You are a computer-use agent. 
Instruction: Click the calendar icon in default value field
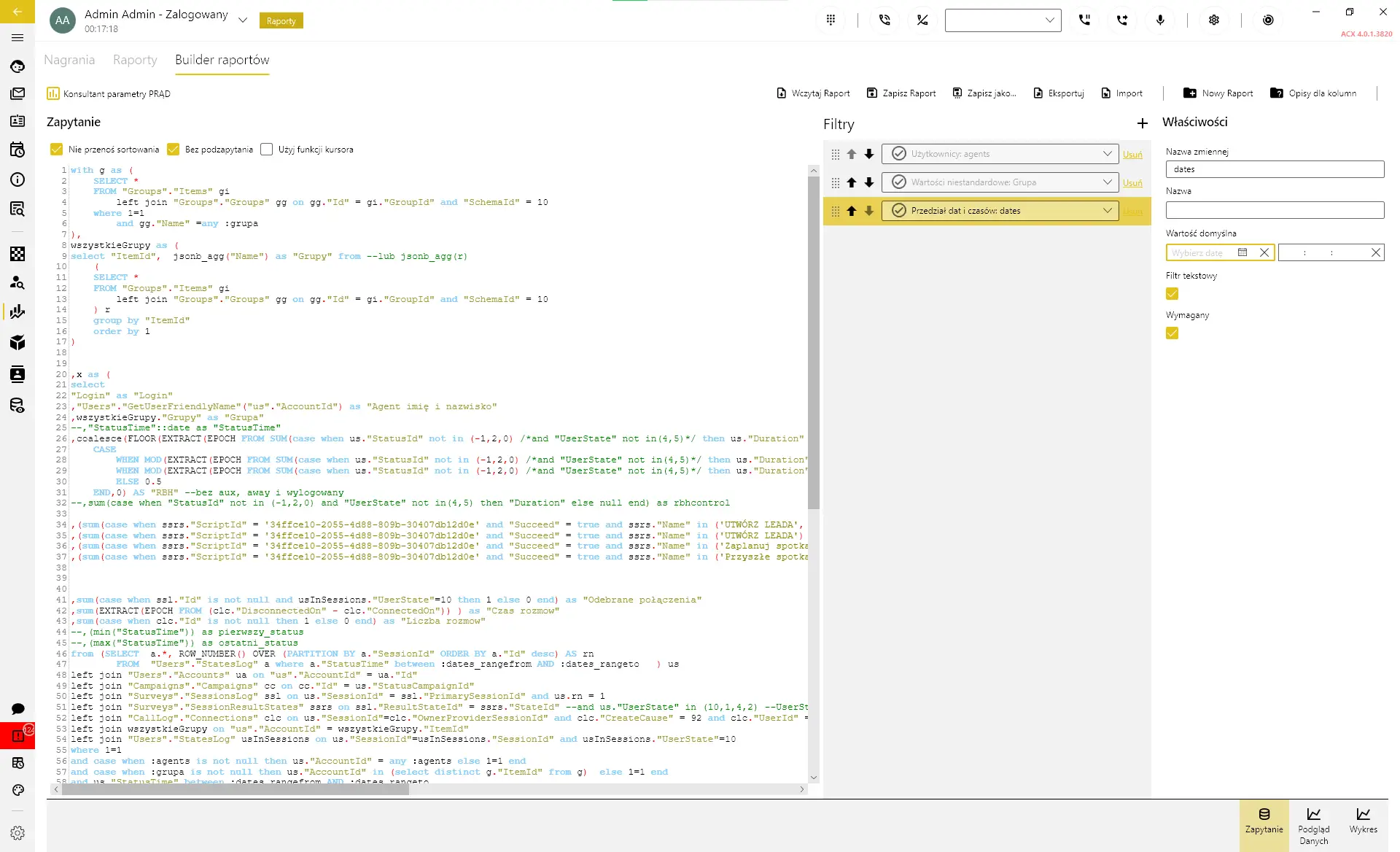pyautogui.click(x=1242, y=252)
